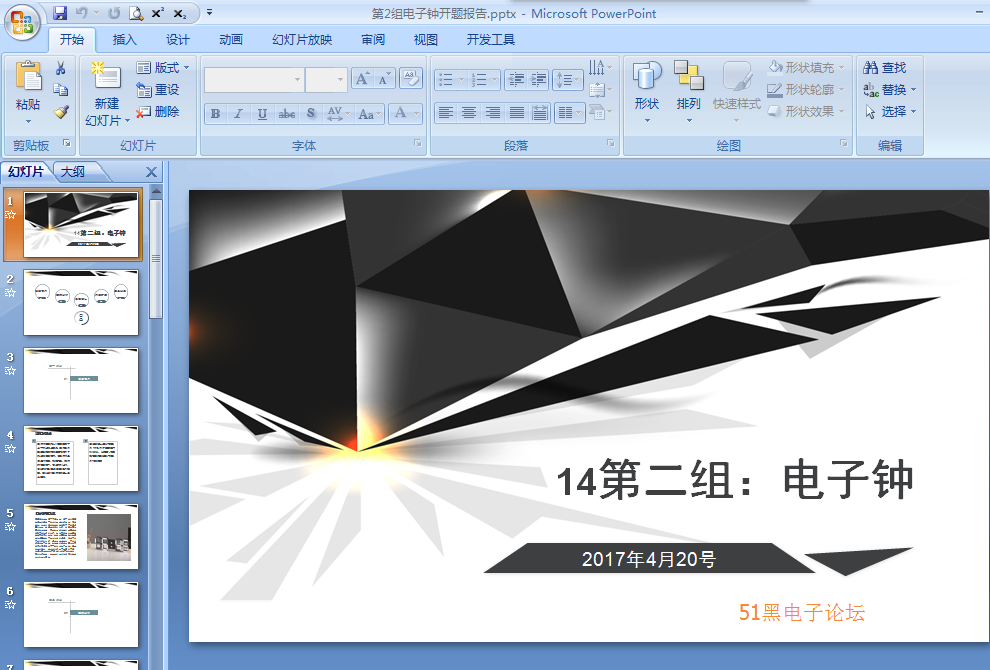Click the Paste clipboard icon
Screen dimensions: 990x670
click(28, 76)
